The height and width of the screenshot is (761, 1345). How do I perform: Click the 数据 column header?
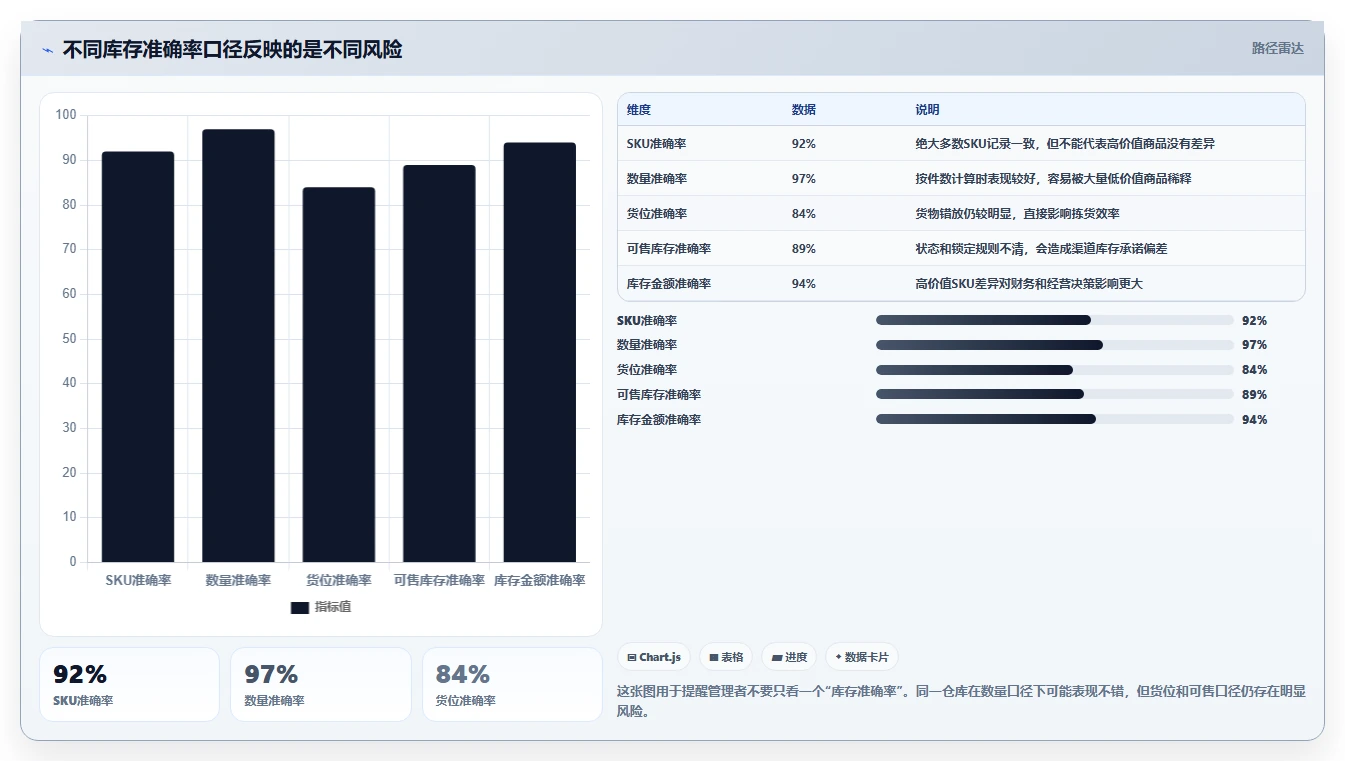click(804, 110)
